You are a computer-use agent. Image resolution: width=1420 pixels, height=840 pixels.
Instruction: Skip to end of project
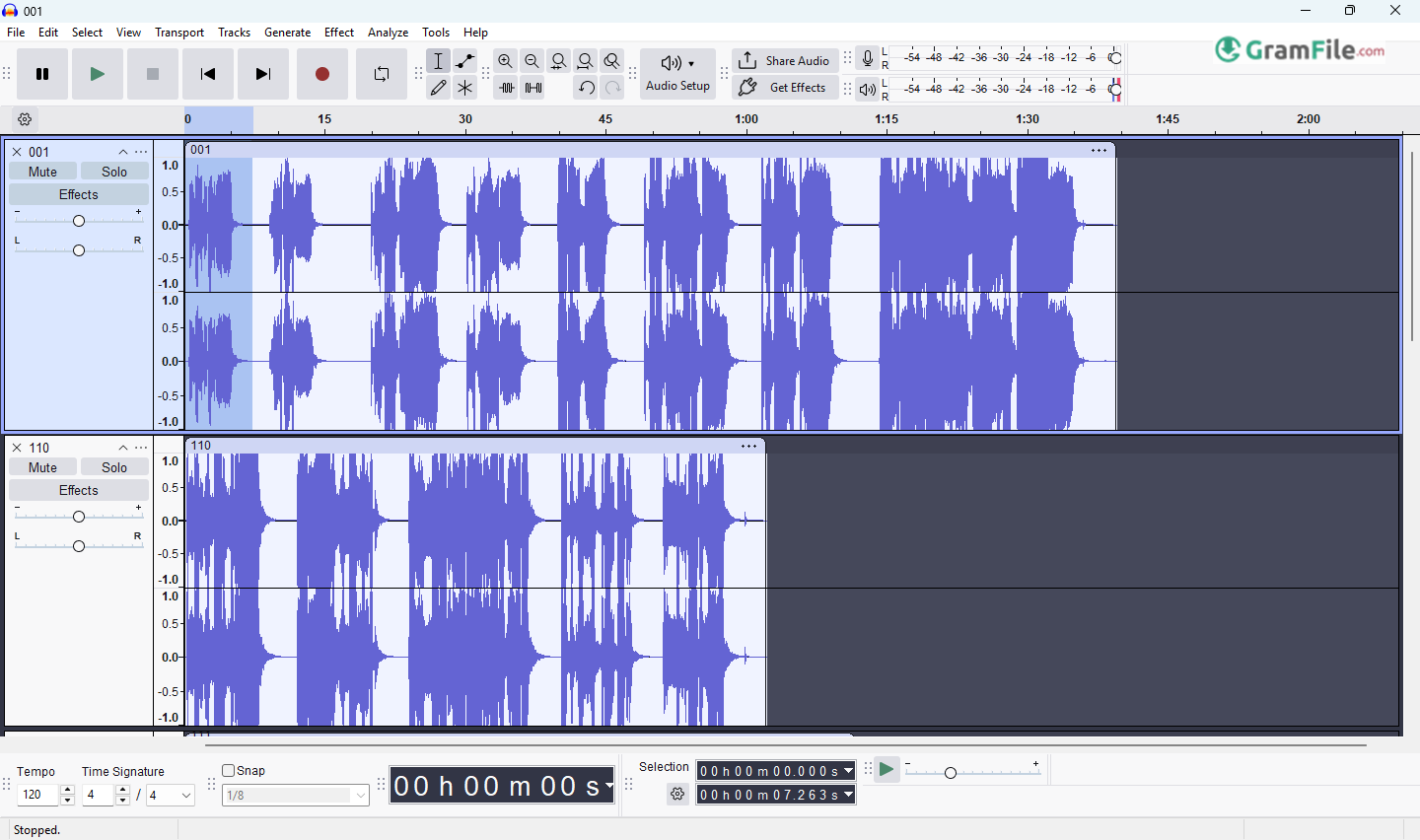point(263,74)
